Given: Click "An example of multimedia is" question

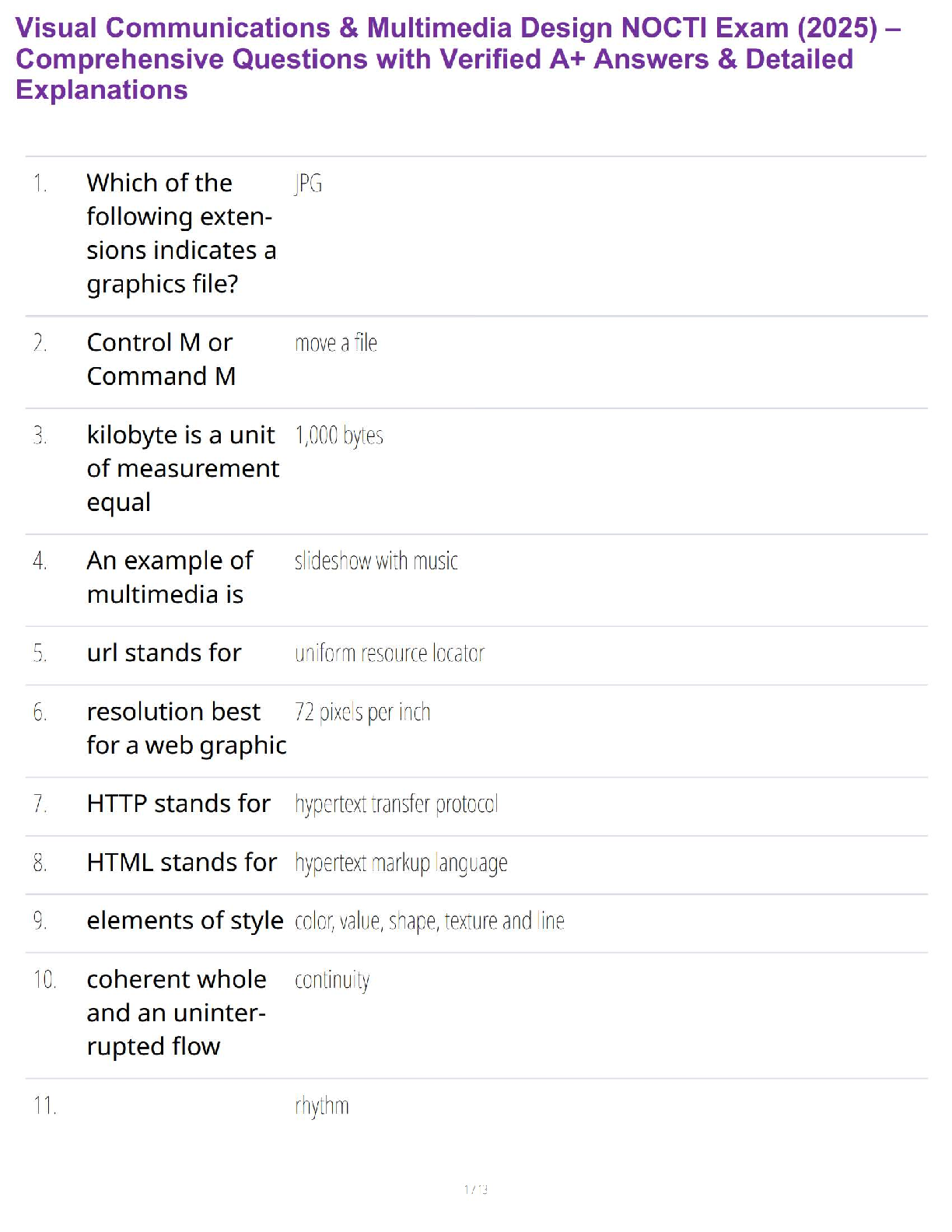Looking at the screenshot, I should click(170, 577).
